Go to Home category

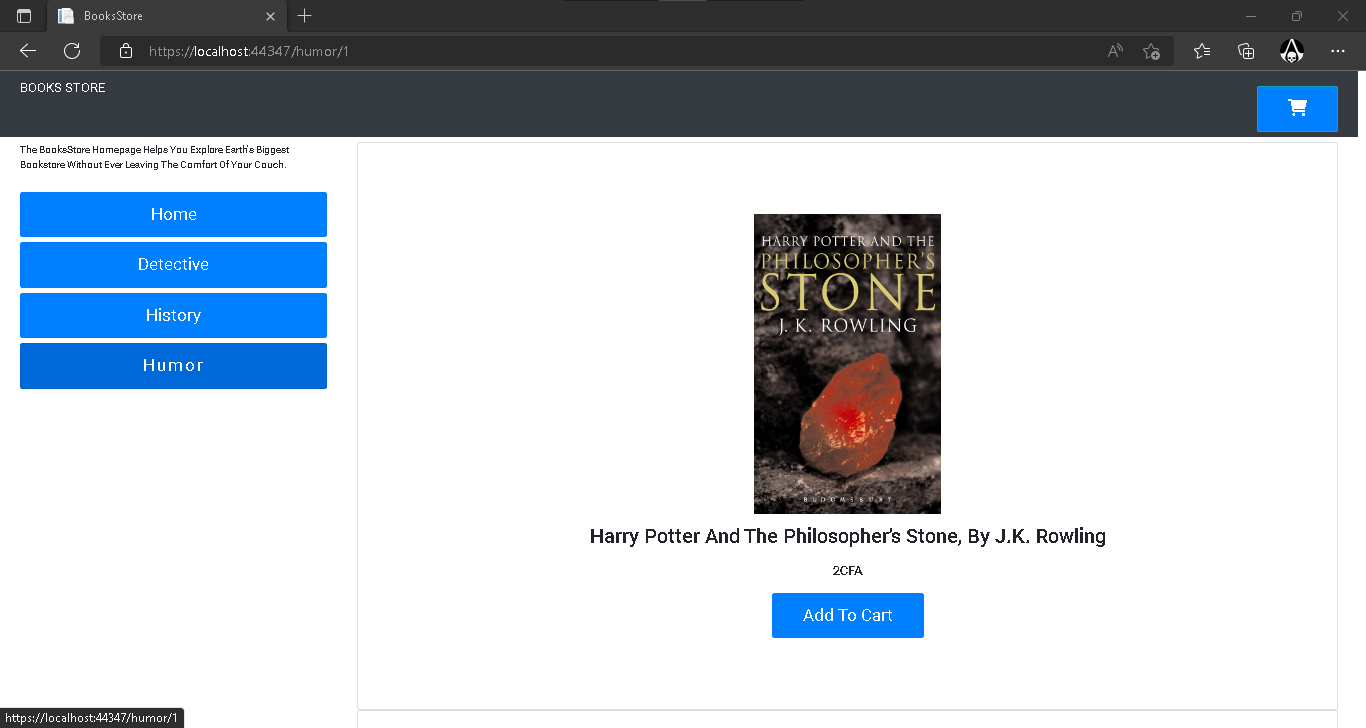173,214
